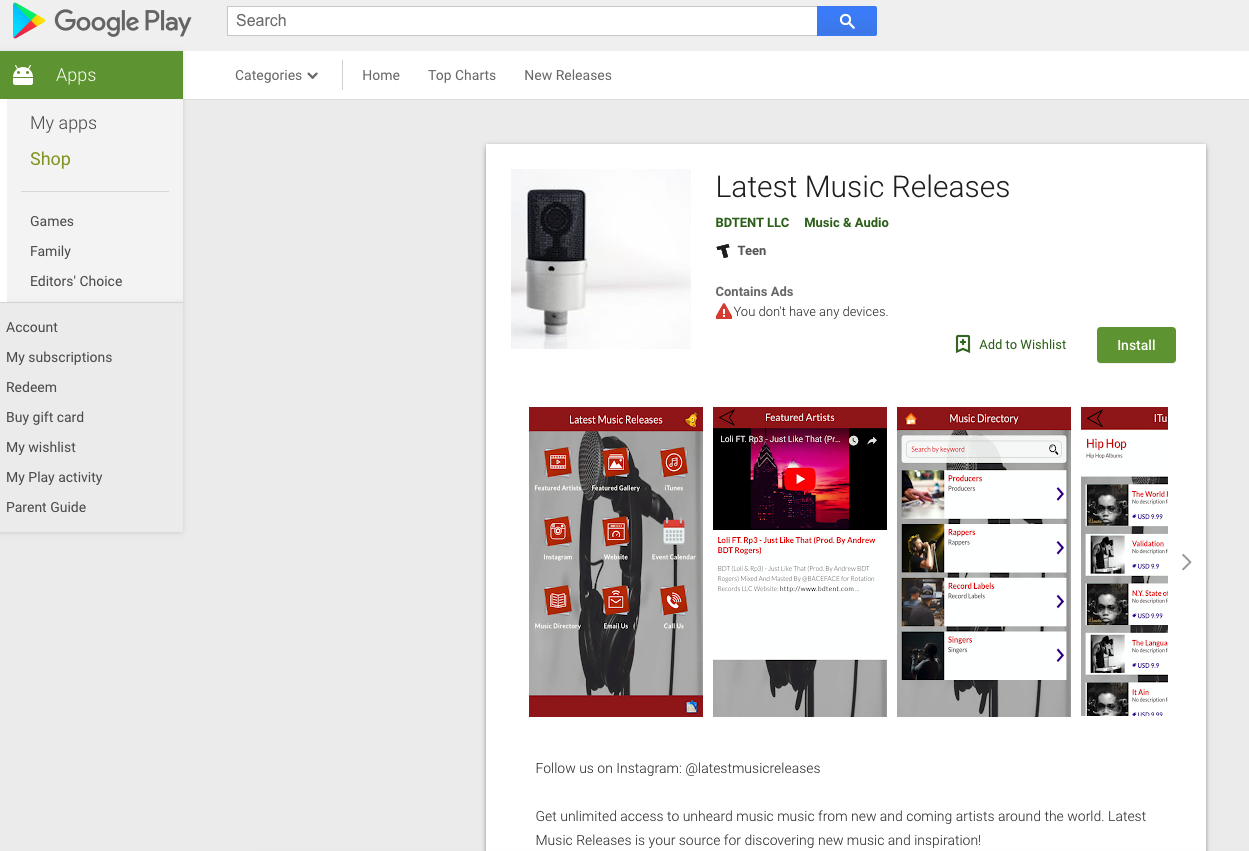This screenshot has height=851, width=1249.
Task: Open the Categories dropdown
Action: point(276,75)
